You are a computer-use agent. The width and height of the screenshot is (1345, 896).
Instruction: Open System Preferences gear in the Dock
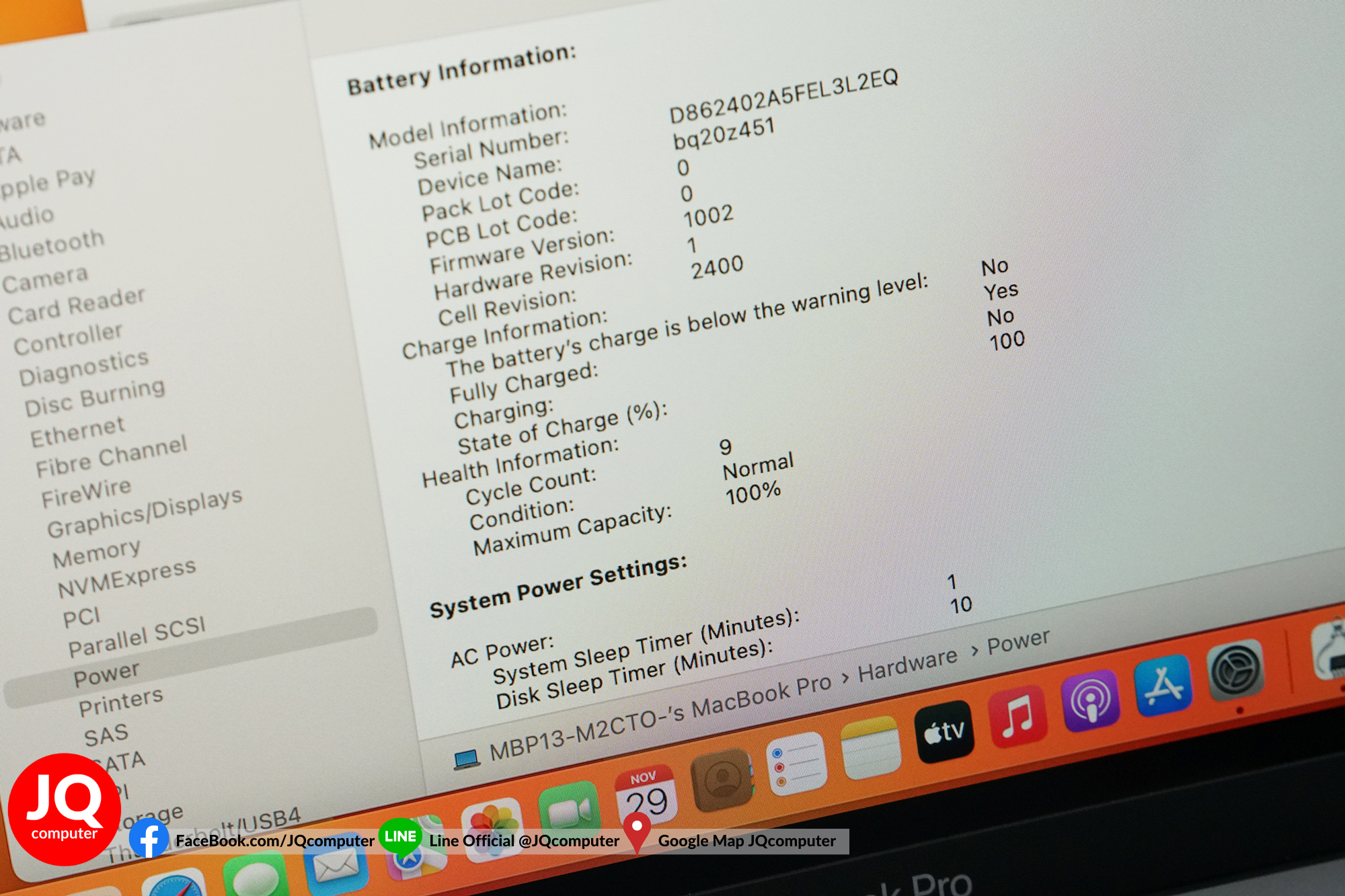click(x=1235, y=669)
